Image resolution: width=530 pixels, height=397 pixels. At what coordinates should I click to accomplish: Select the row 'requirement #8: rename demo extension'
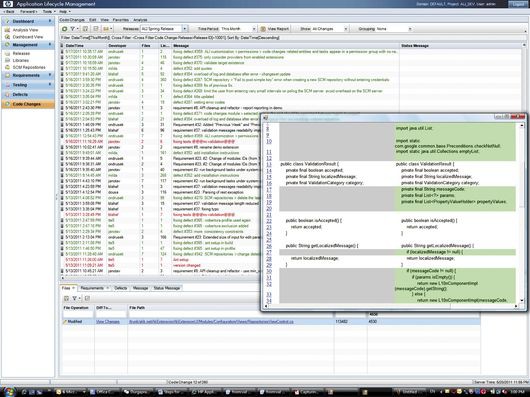click(160, 147)
